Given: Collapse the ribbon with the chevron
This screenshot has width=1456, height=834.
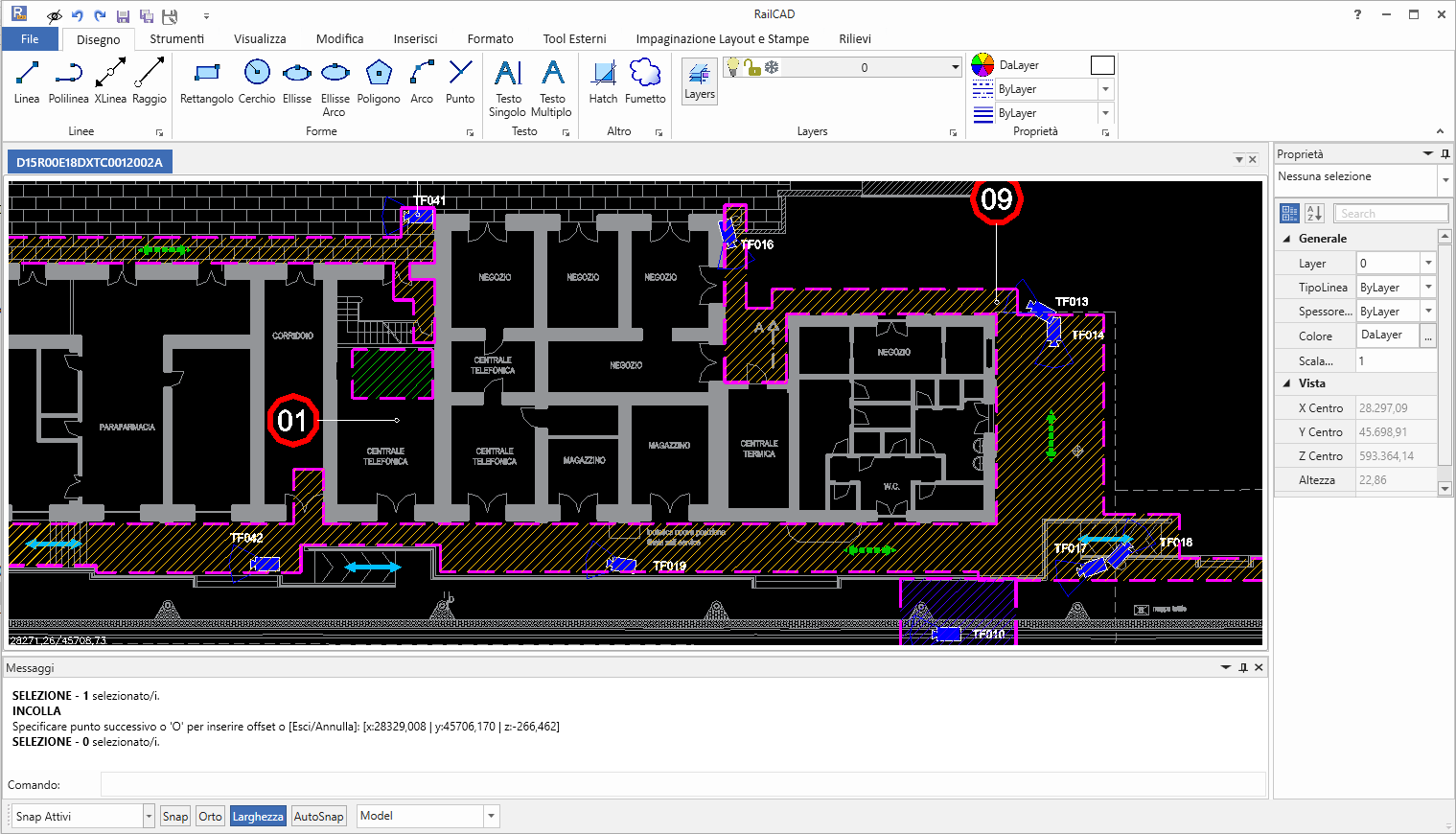Looking at the screenshot, I should click(1440, 131).
